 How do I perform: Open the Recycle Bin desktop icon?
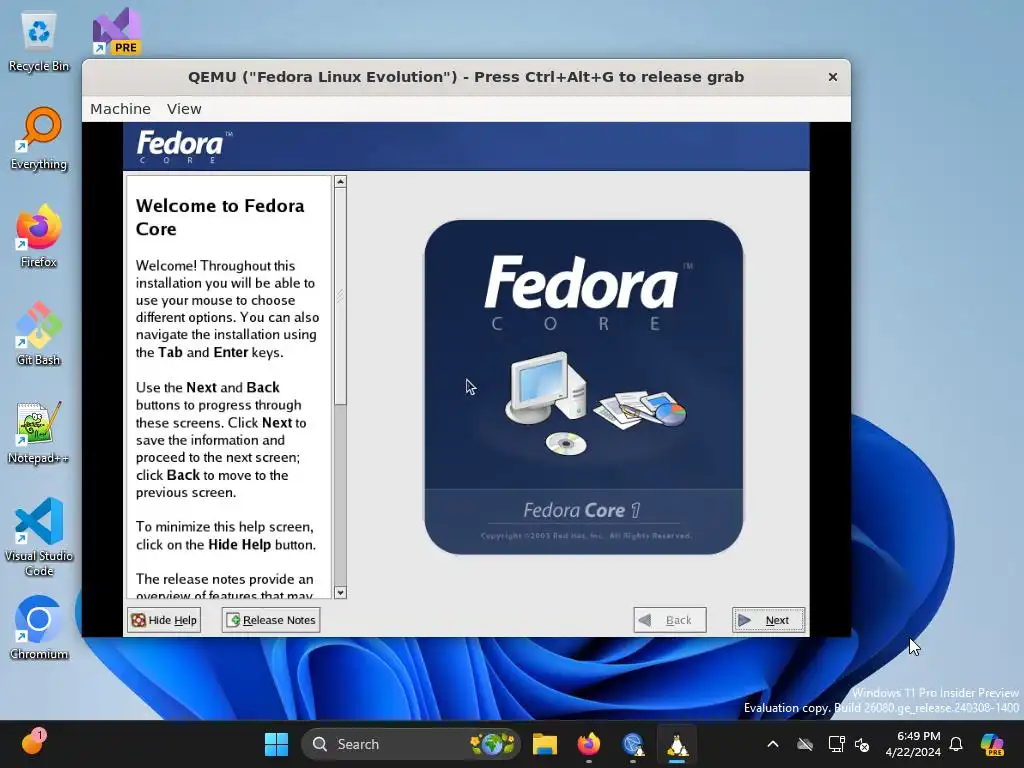click(x=39, y=40)
